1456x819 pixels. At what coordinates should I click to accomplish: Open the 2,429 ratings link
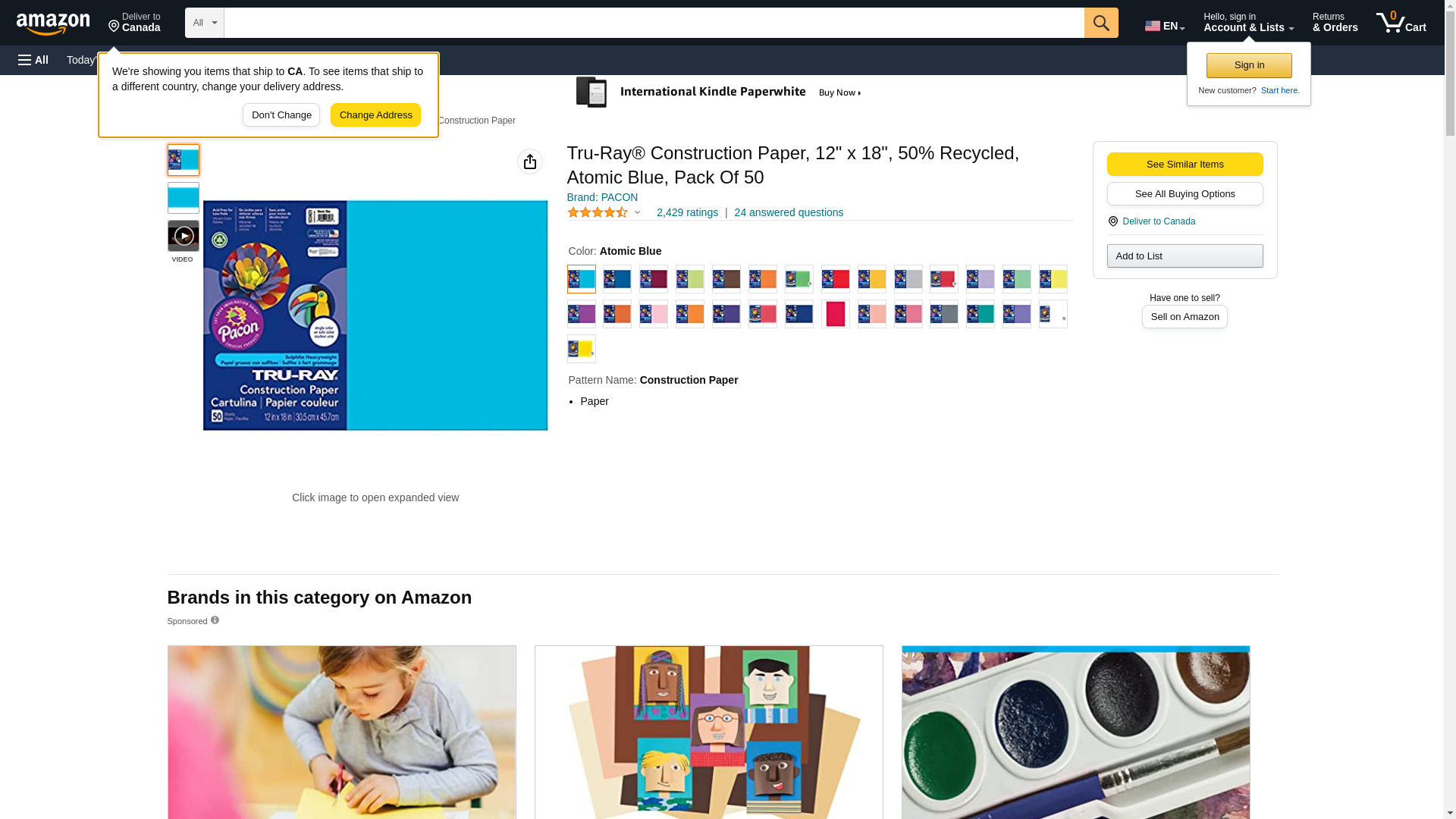click(687, 213)
